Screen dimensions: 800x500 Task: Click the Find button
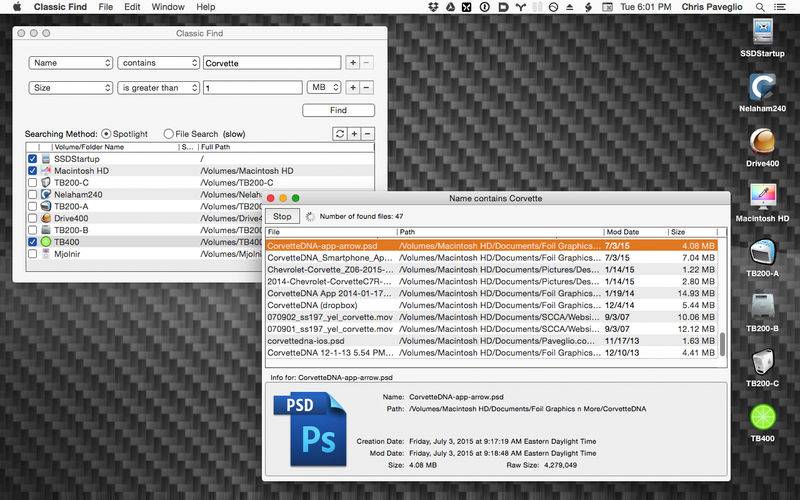click(338, 110)
